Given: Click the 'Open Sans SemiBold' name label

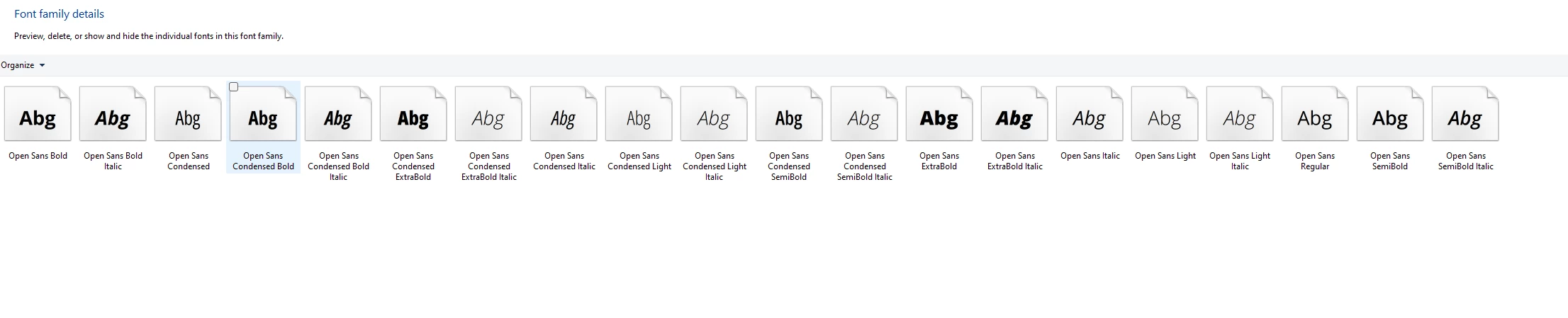Looking at the screenshot, I should point(1390,161).
